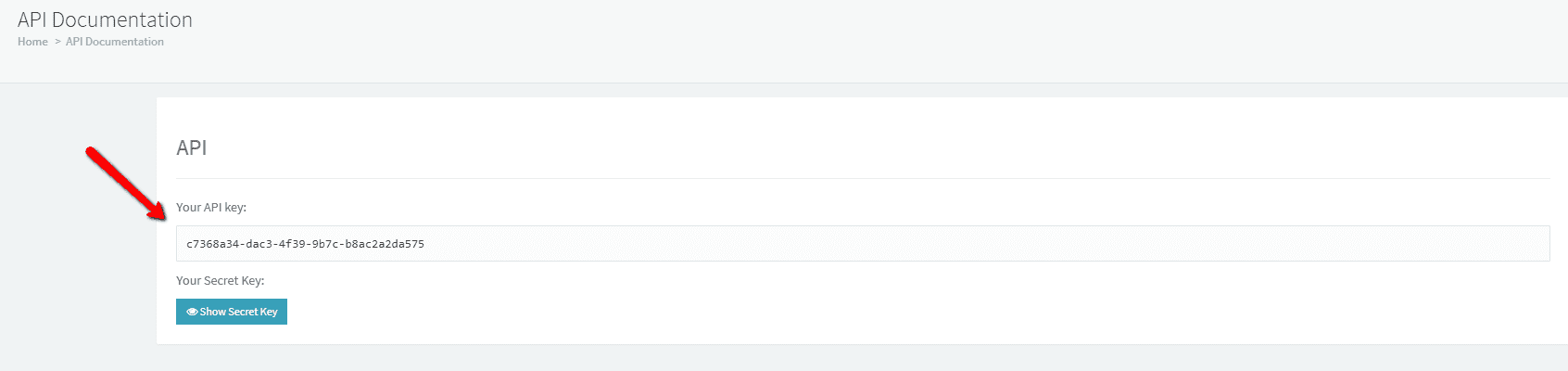Viewport: 1568px width, 371px height.
Task: Focus the API key input field
Action: [862, 244]
